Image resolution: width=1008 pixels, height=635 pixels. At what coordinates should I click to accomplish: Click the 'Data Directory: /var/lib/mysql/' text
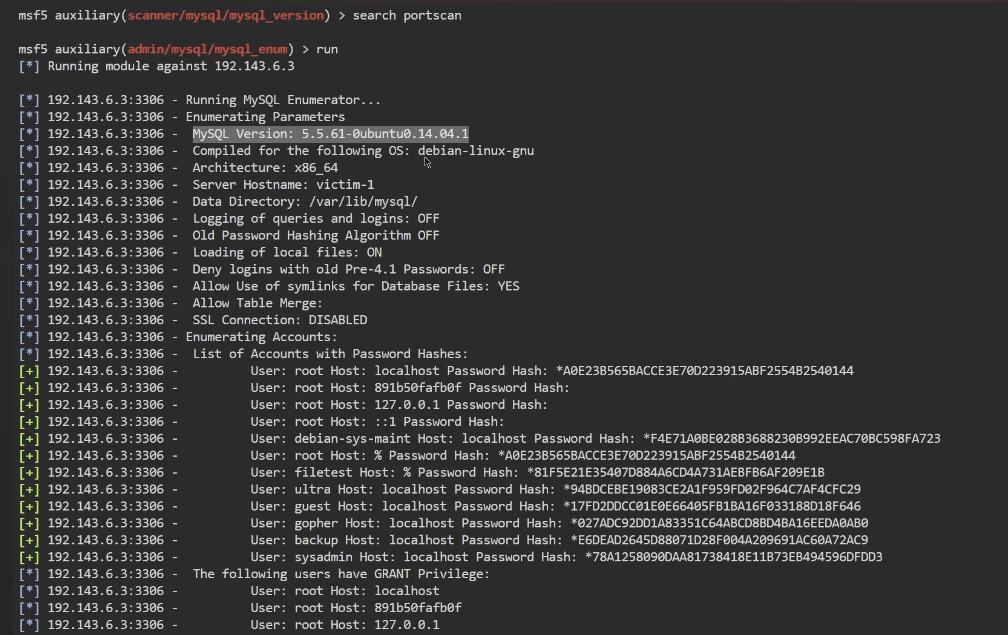[x=305, y=202]
